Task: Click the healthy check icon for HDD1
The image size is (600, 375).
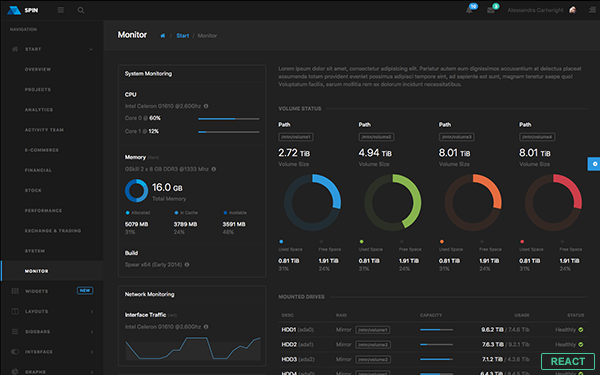Action: click(581, 329)
